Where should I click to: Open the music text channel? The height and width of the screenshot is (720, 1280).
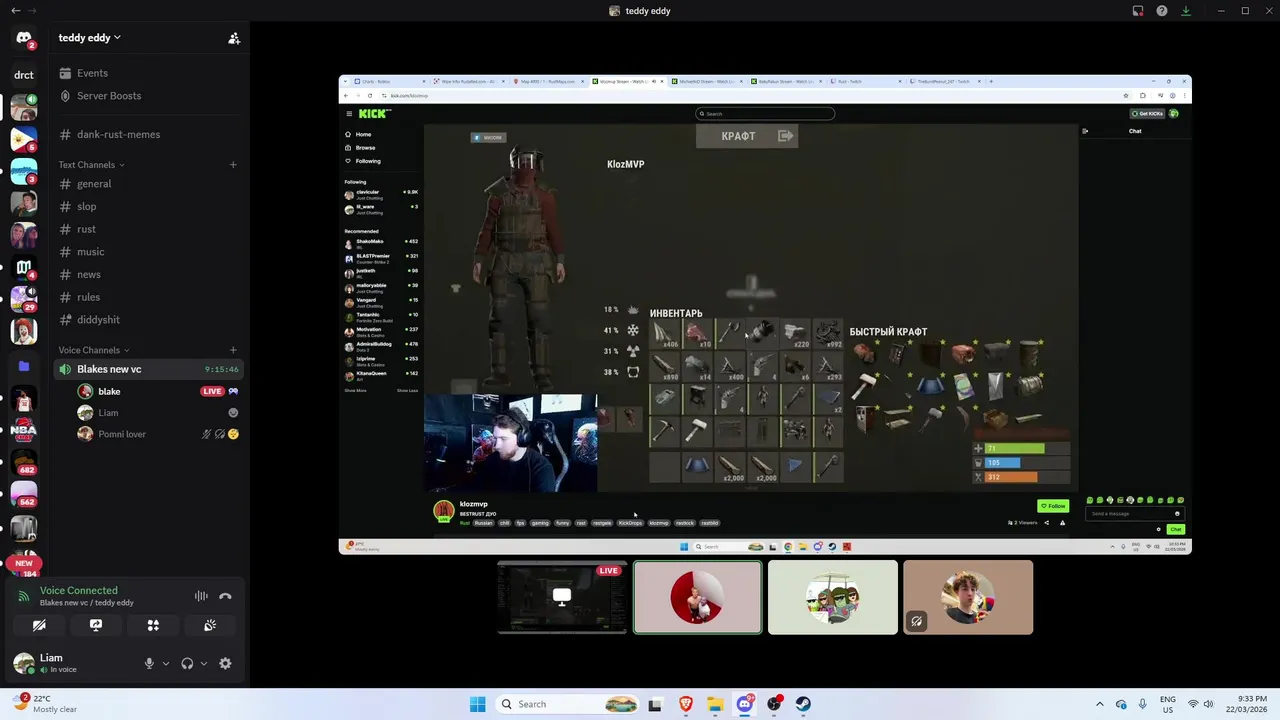[x=148, y=252]
